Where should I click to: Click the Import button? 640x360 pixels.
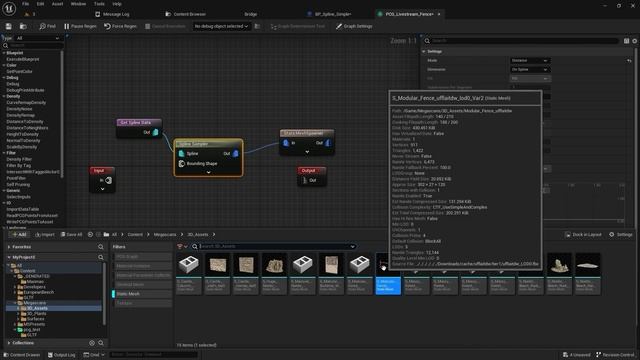click(45, 234)
